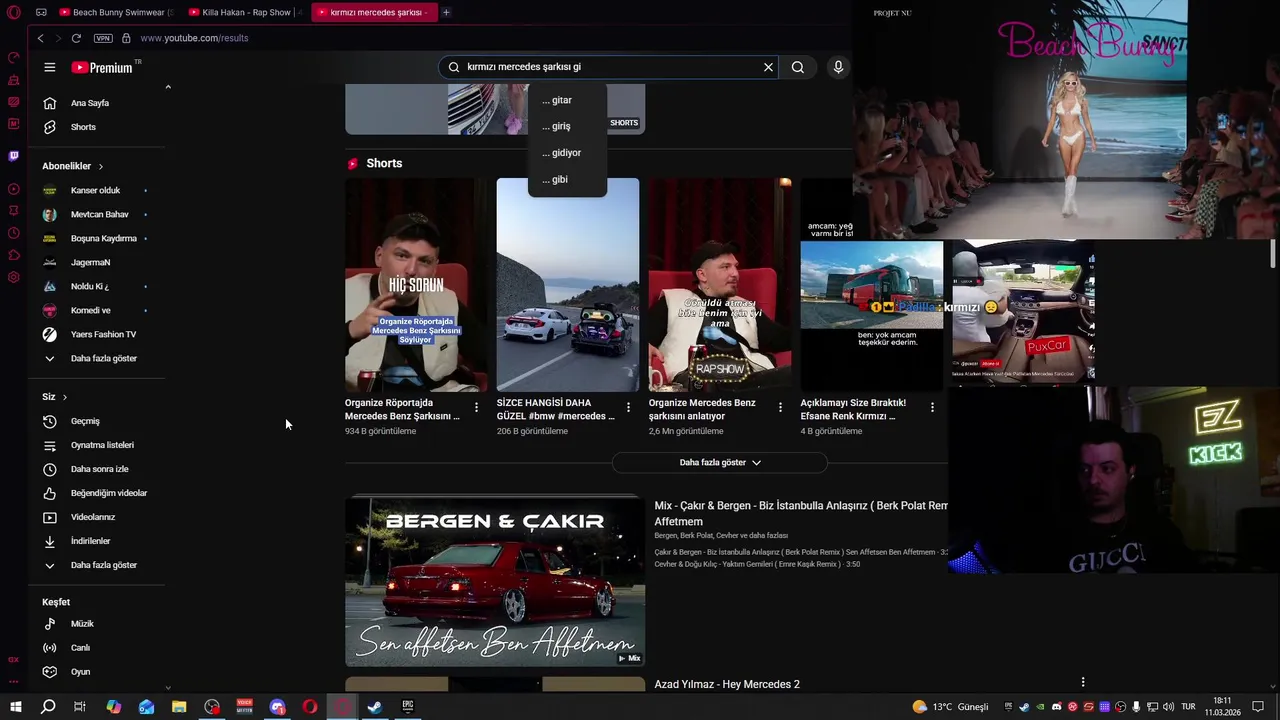Click the YouTube Premium logo
The image size is (1280, 720).
(102, 67)
